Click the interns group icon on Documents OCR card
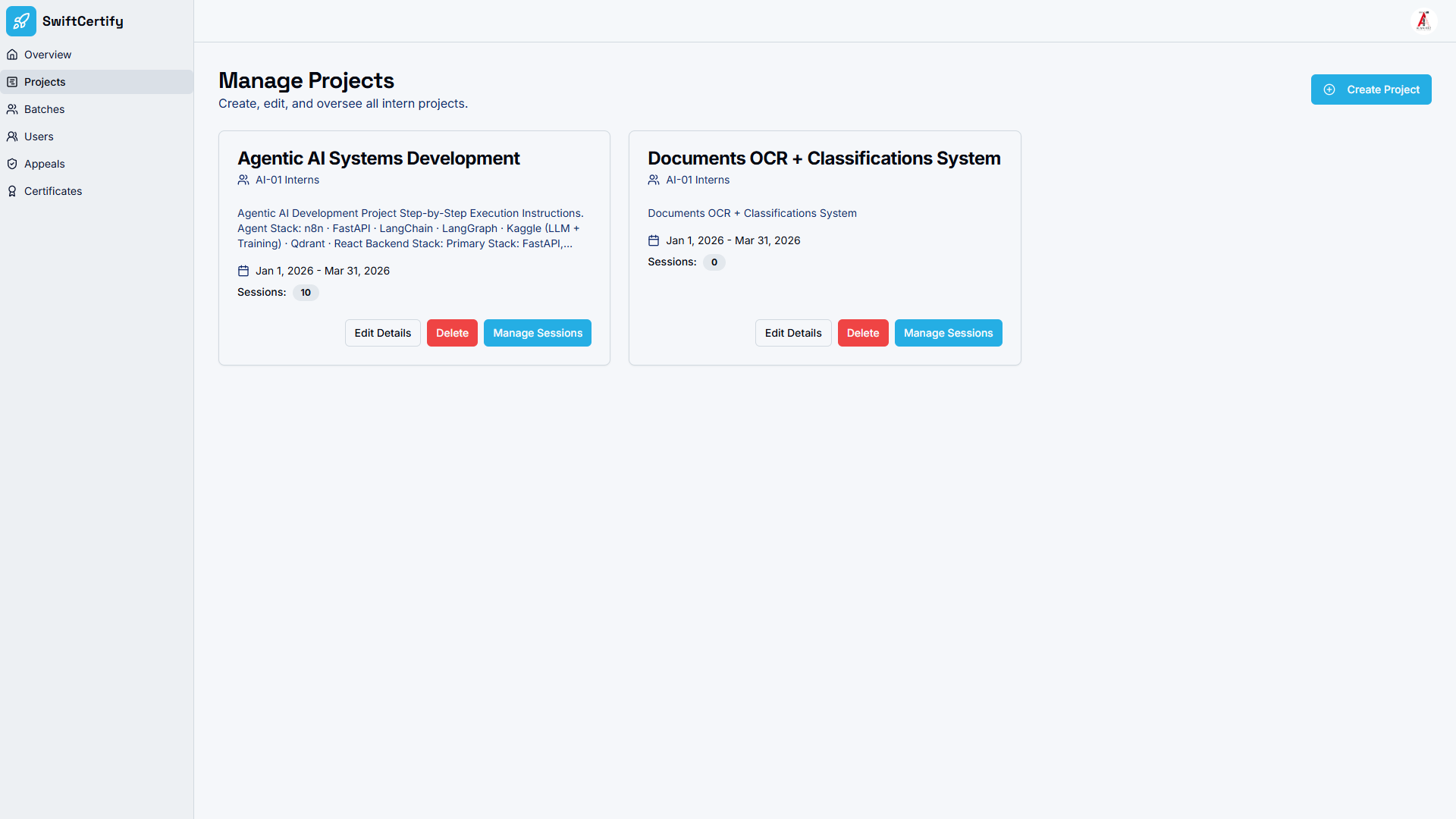Image resolution: width=1456 pixels, height=819 pixels. (654, 180)
